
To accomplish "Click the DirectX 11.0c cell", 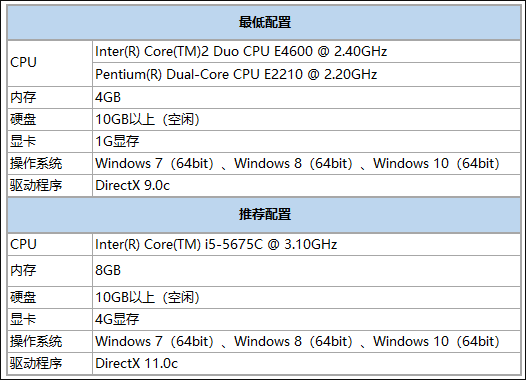I will 306,363.
